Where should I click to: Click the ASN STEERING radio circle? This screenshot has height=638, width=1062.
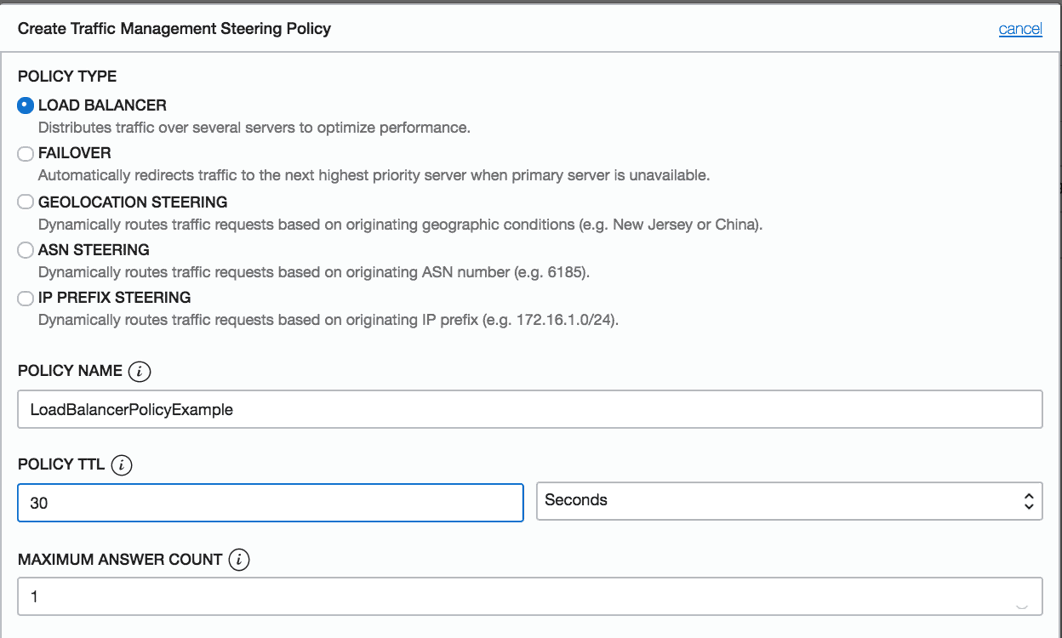point(24,250)
